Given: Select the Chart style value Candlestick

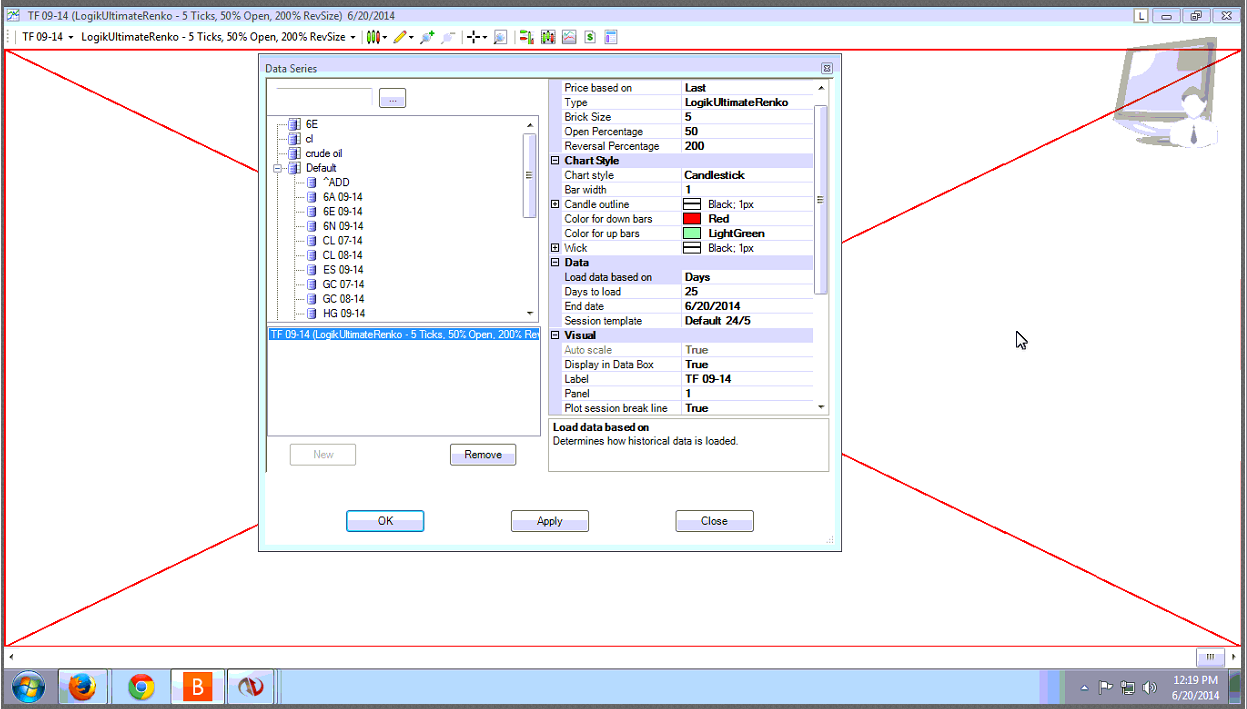Looking at the screenshot, I should click(747, 175).
